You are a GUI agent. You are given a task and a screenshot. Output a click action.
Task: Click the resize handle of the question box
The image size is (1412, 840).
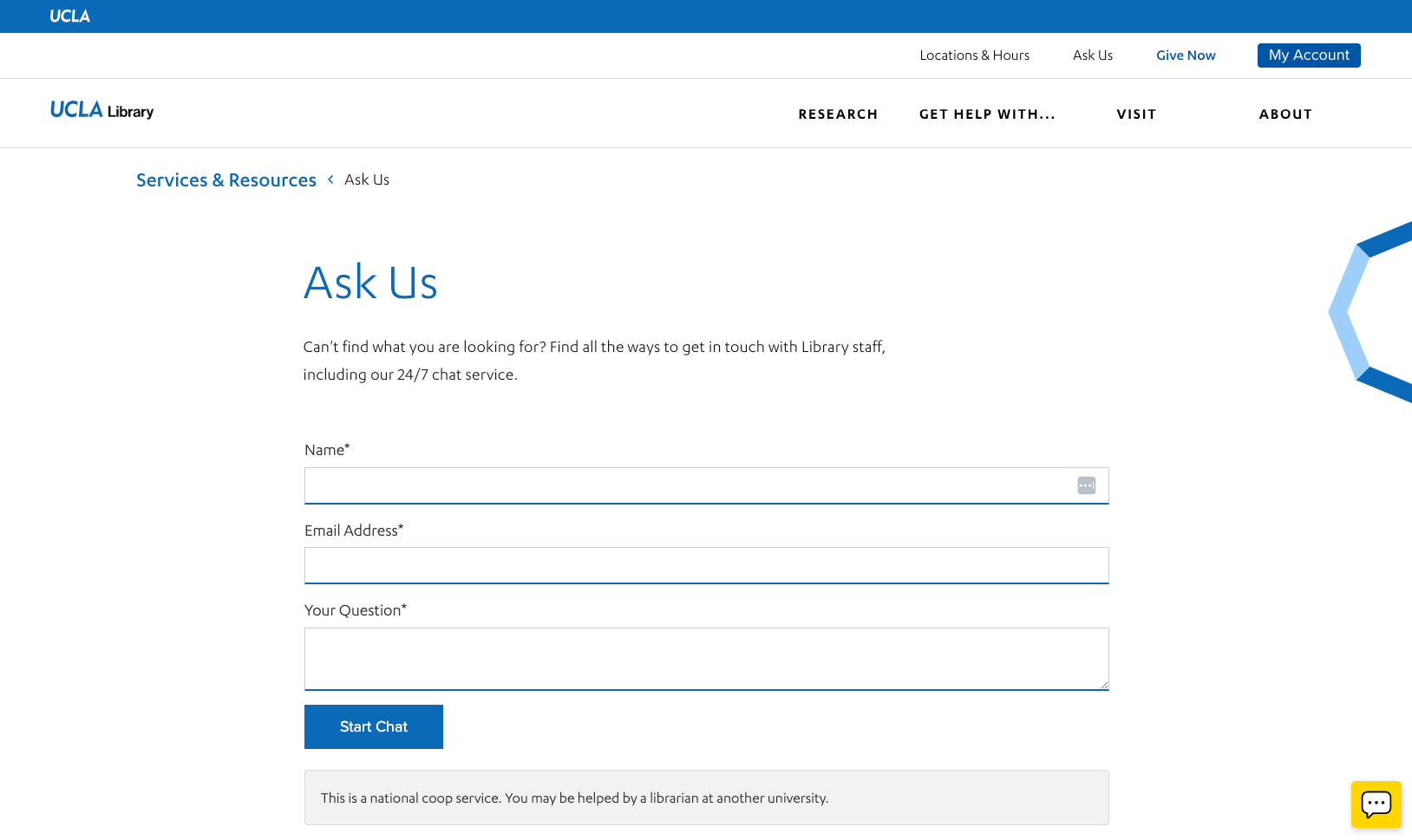tap(1103, 684)
